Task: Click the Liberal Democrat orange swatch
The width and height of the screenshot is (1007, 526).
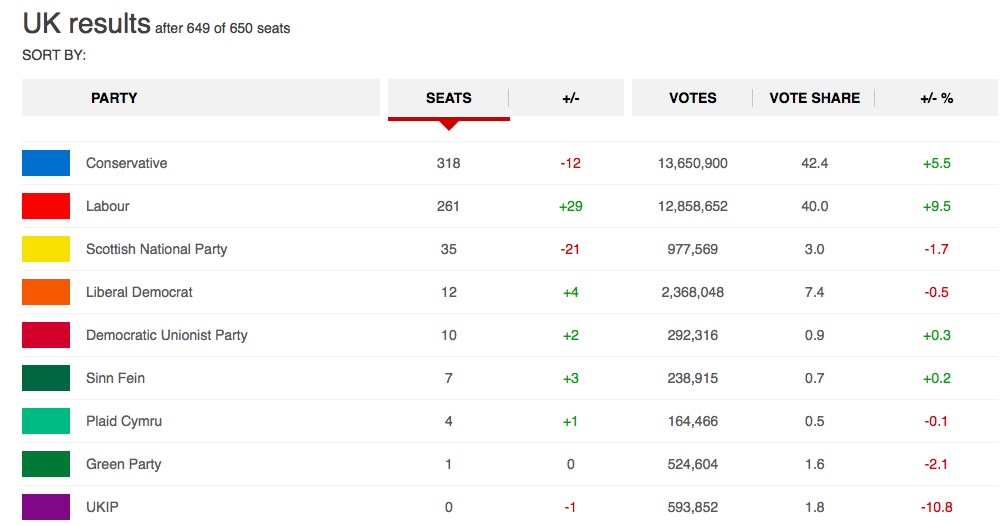Action: pyautogui.click(x=46, y=292)
